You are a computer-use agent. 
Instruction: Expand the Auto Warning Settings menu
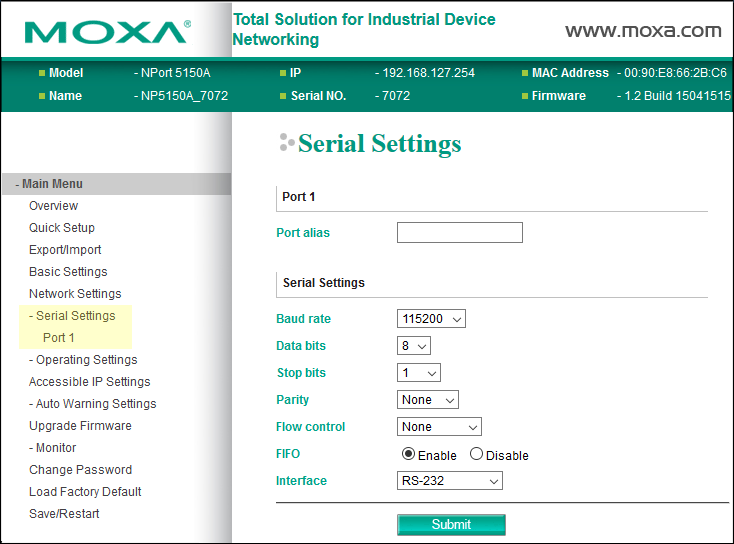click(x=92, y=404)
